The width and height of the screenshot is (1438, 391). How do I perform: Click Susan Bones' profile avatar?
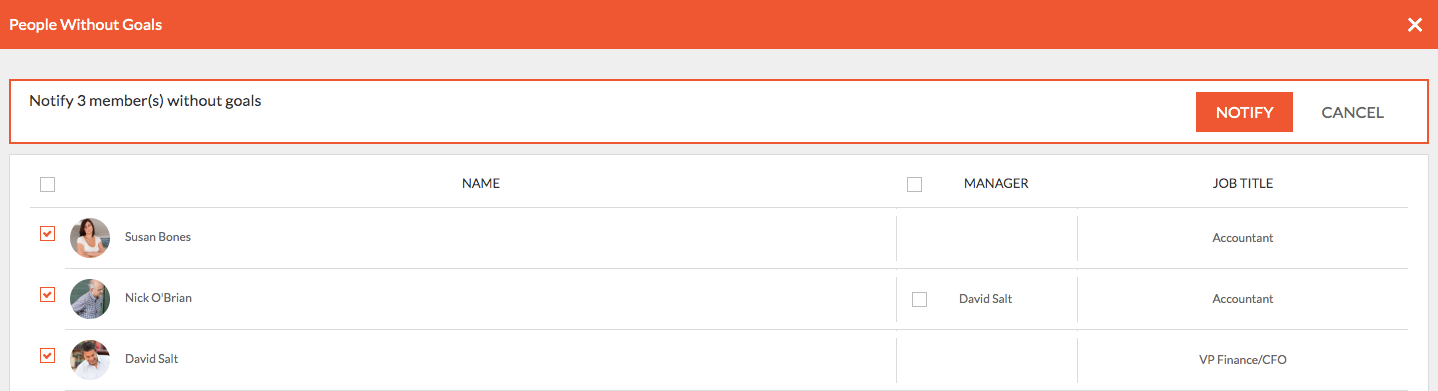(x=90, y=238)
